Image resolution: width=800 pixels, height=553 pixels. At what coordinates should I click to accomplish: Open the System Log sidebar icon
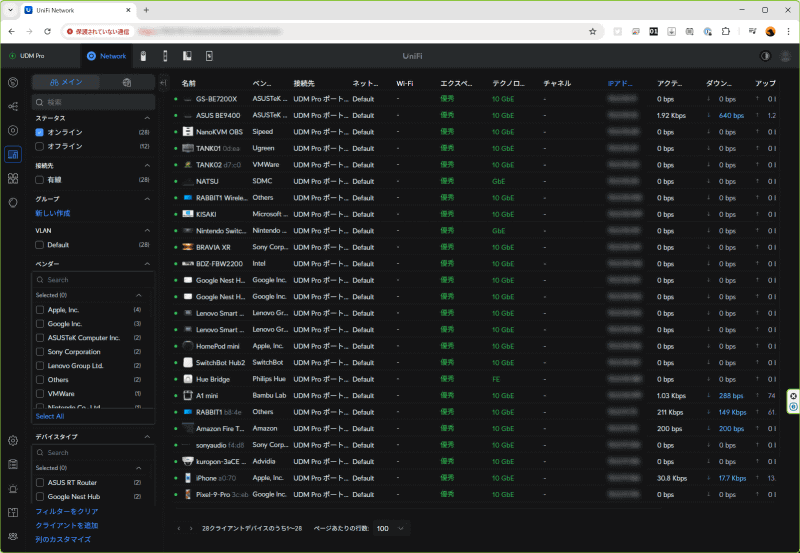pyautogui.click(x=13, y=464)
